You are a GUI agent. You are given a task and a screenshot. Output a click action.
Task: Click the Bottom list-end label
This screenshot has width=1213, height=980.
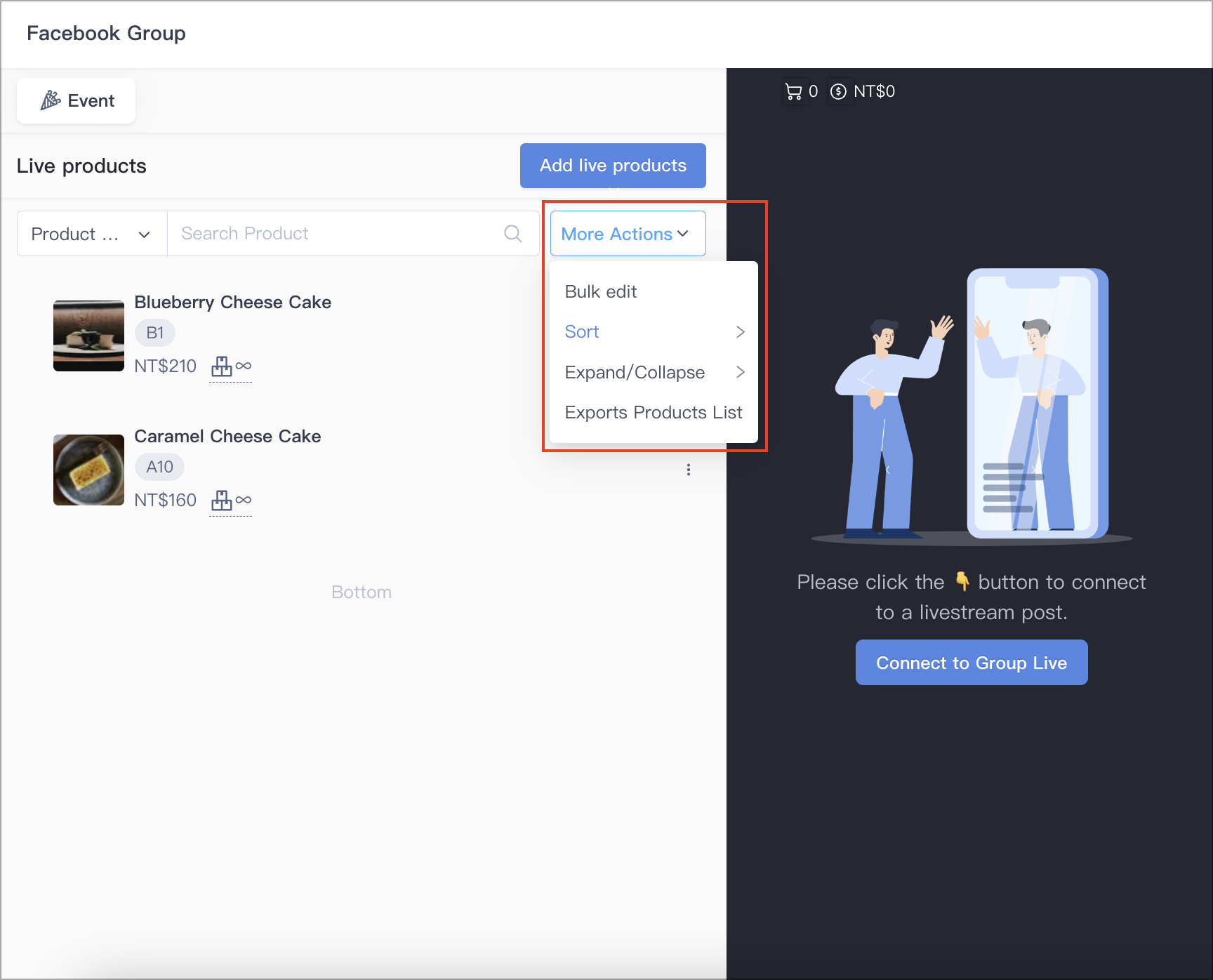coord(362,592)
